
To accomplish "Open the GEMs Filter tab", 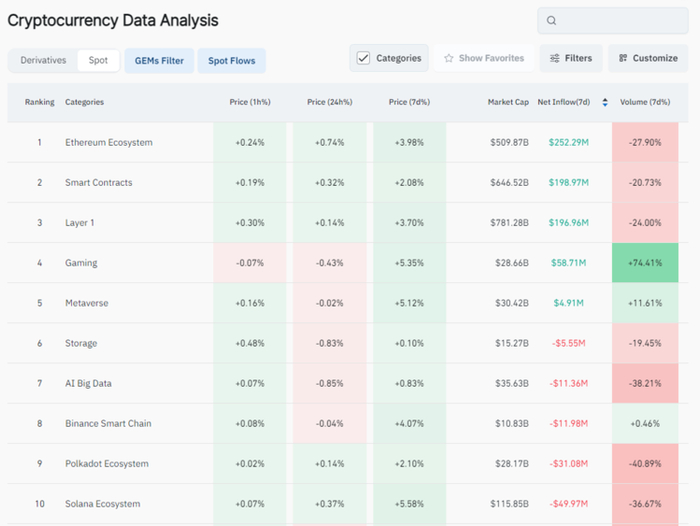I will point(159,61).
